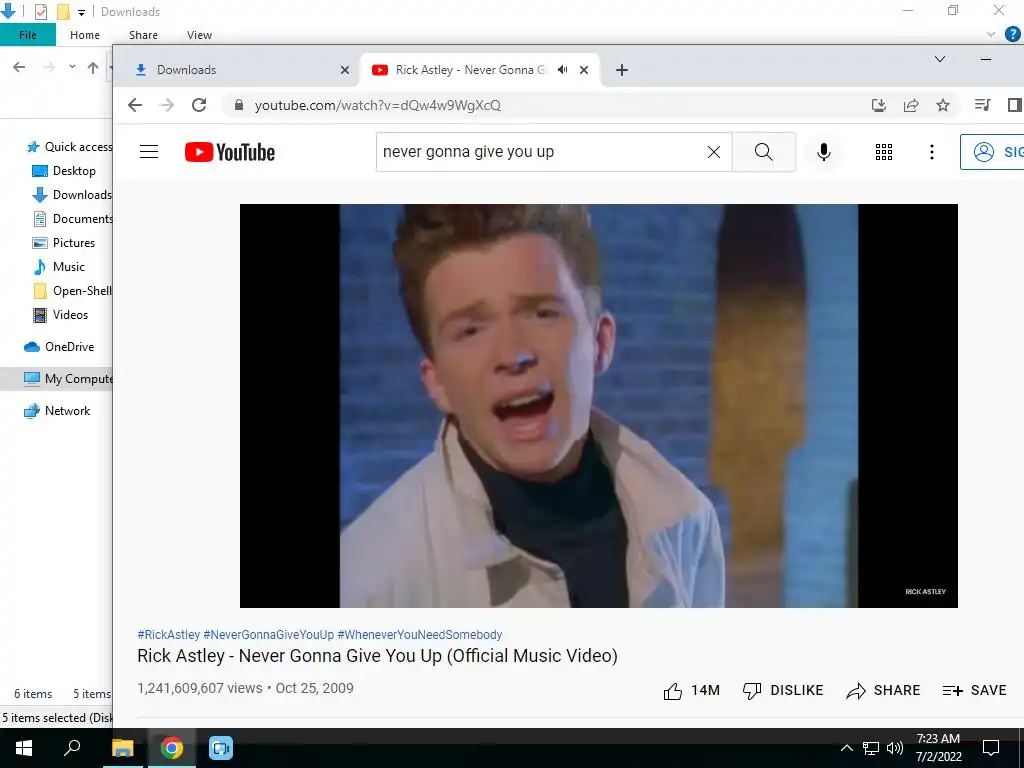This screenshot has width=1024, height=768.
Task: Open Explorer help question mark
Action: (1013, 34)
